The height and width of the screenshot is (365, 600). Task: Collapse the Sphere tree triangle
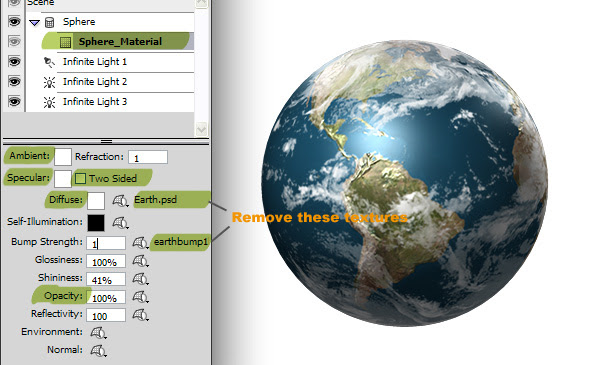[x=34, y=23]
